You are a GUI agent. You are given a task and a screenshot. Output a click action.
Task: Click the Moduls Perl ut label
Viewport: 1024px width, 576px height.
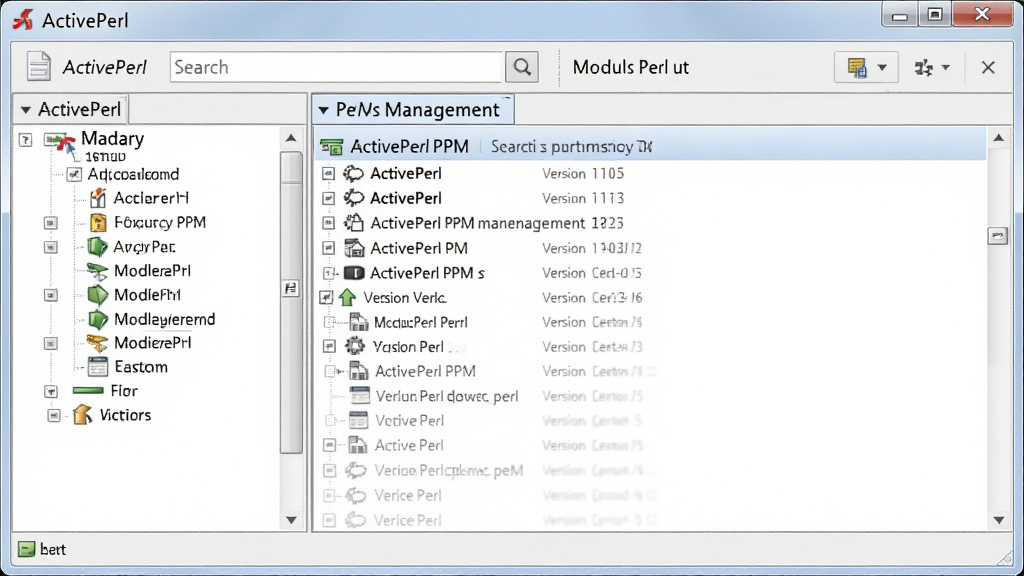630,67
